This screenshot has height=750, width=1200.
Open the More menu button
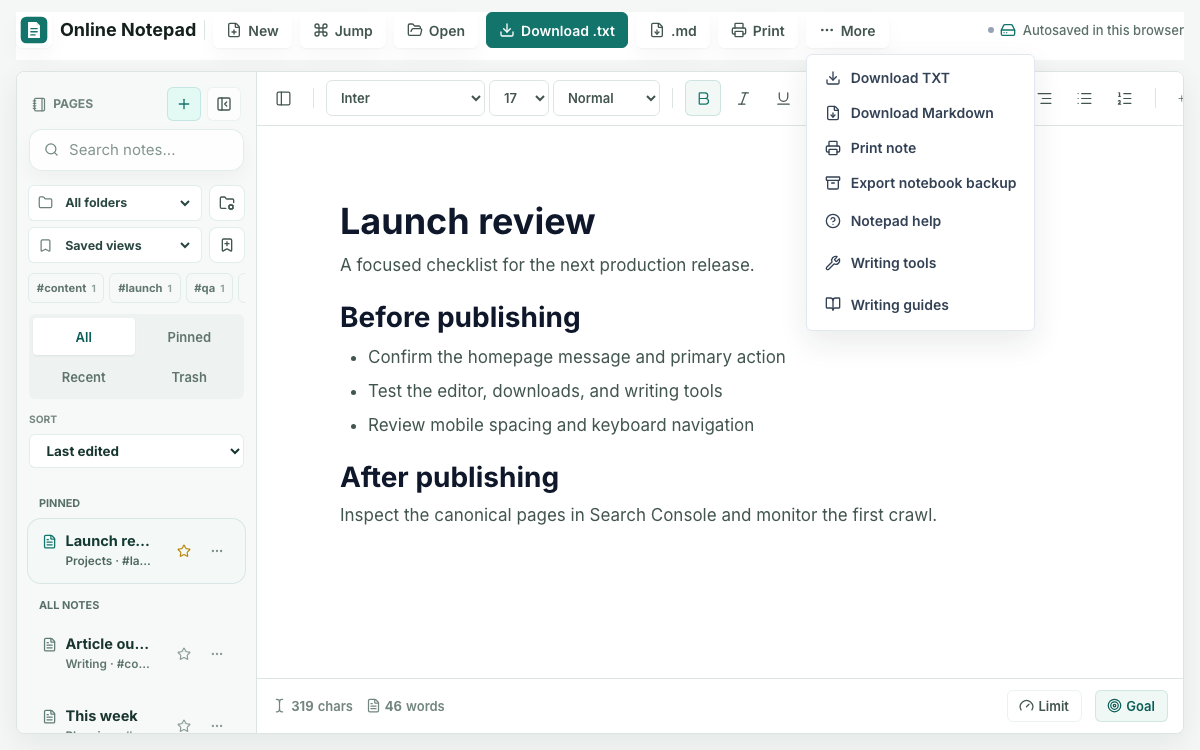[847, 30]
